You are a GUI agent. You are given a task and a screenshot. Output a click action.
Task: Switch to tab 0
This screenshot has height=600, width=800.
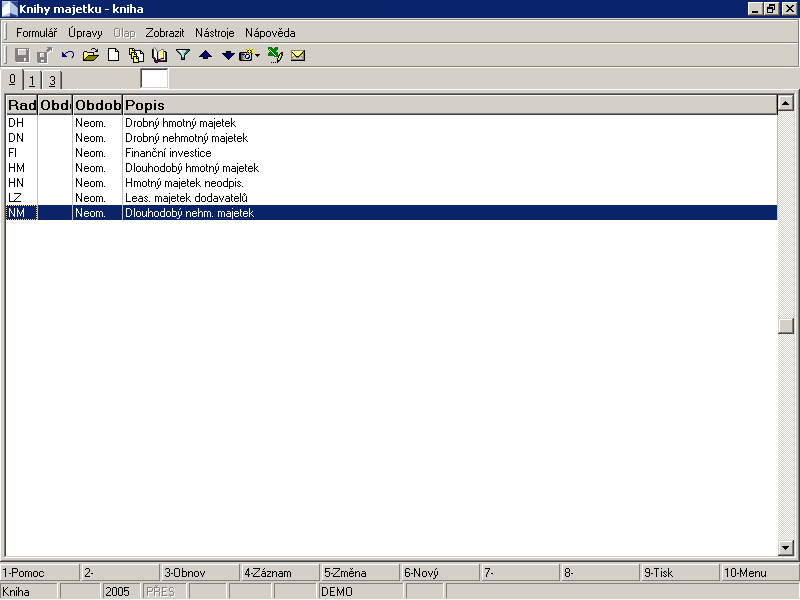tap(12, 80)
